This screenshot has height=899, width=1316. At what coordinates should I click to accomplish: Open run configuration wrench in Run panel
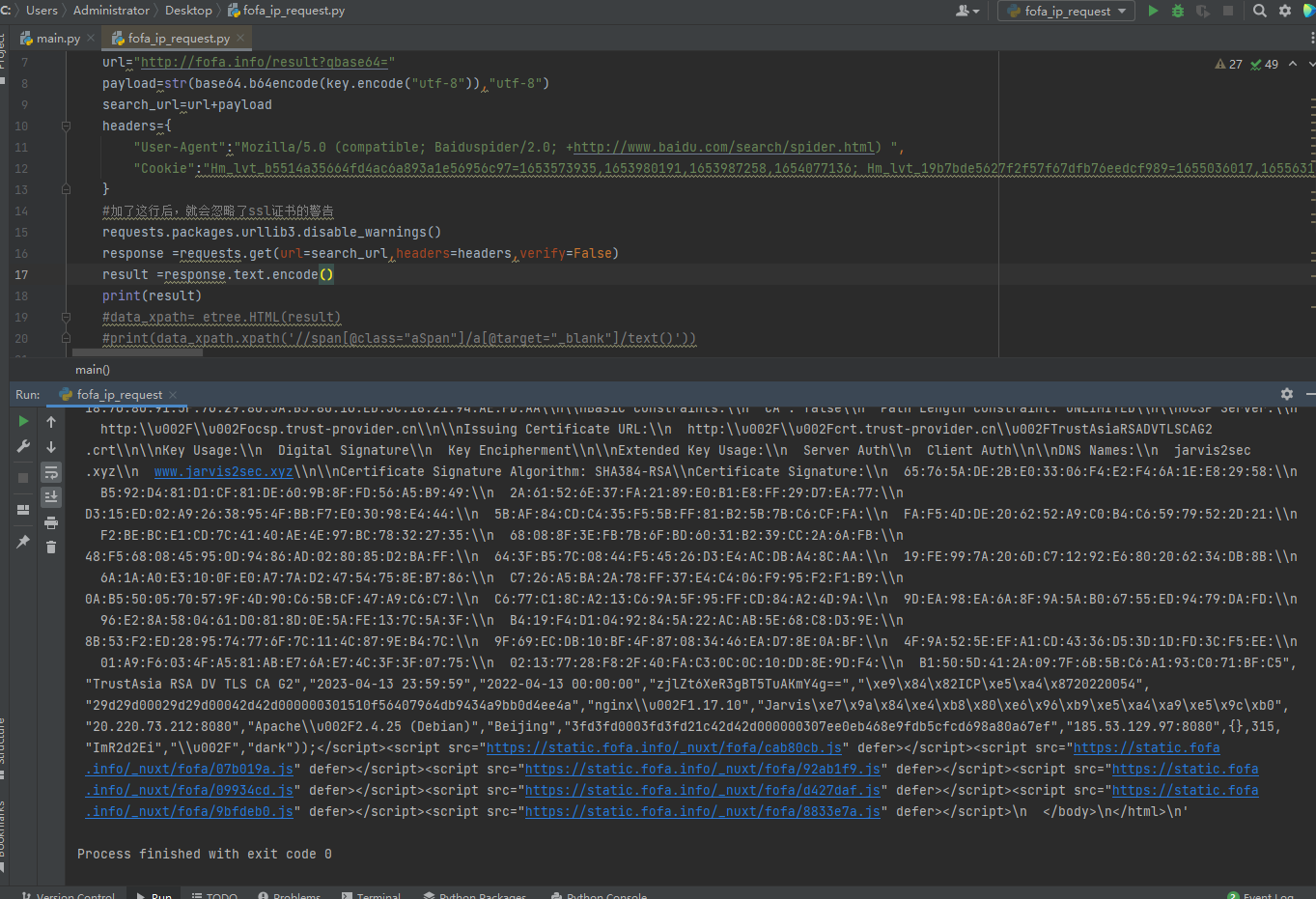click(23, 446)
